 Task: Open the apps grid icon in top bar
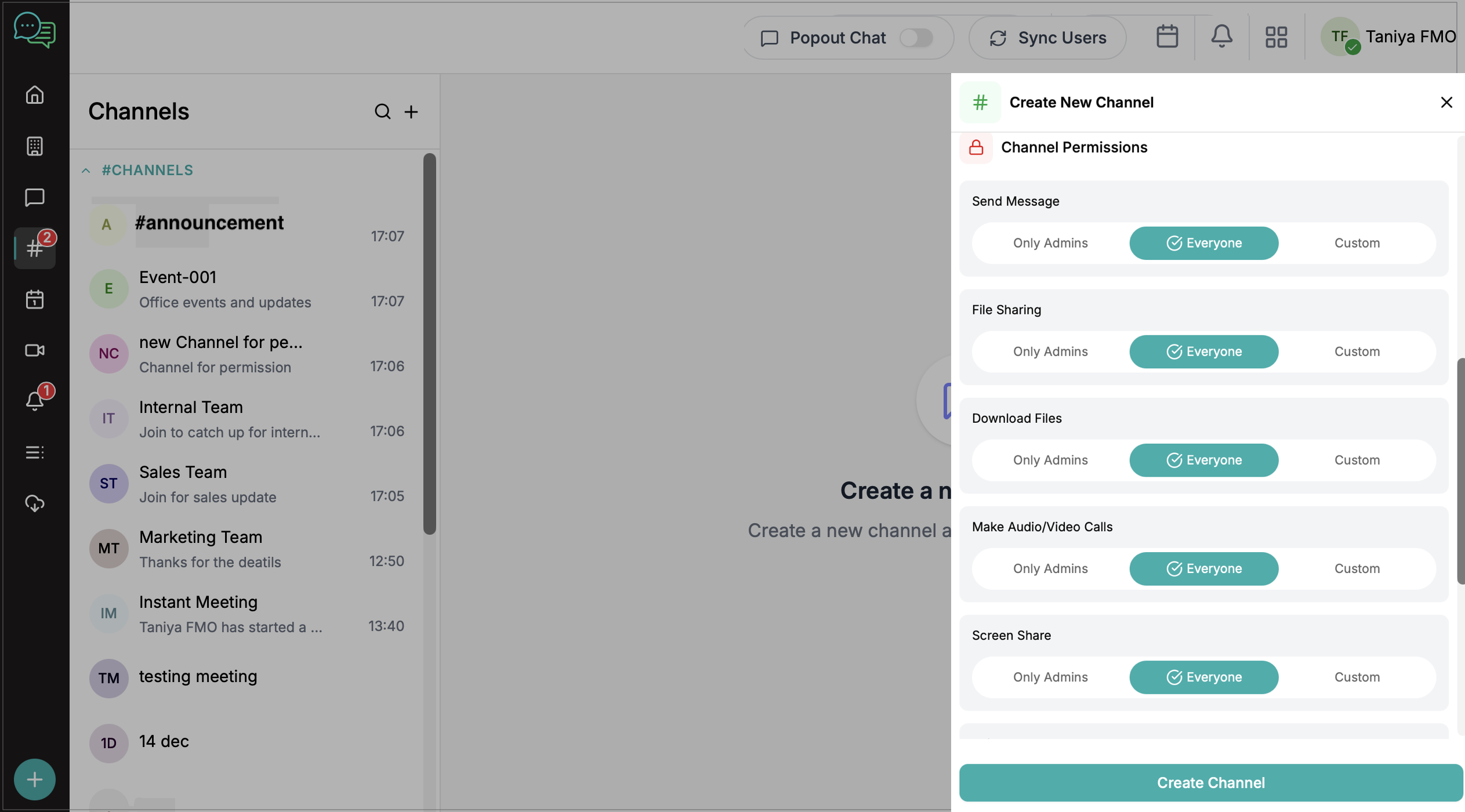click(1276, 37)
